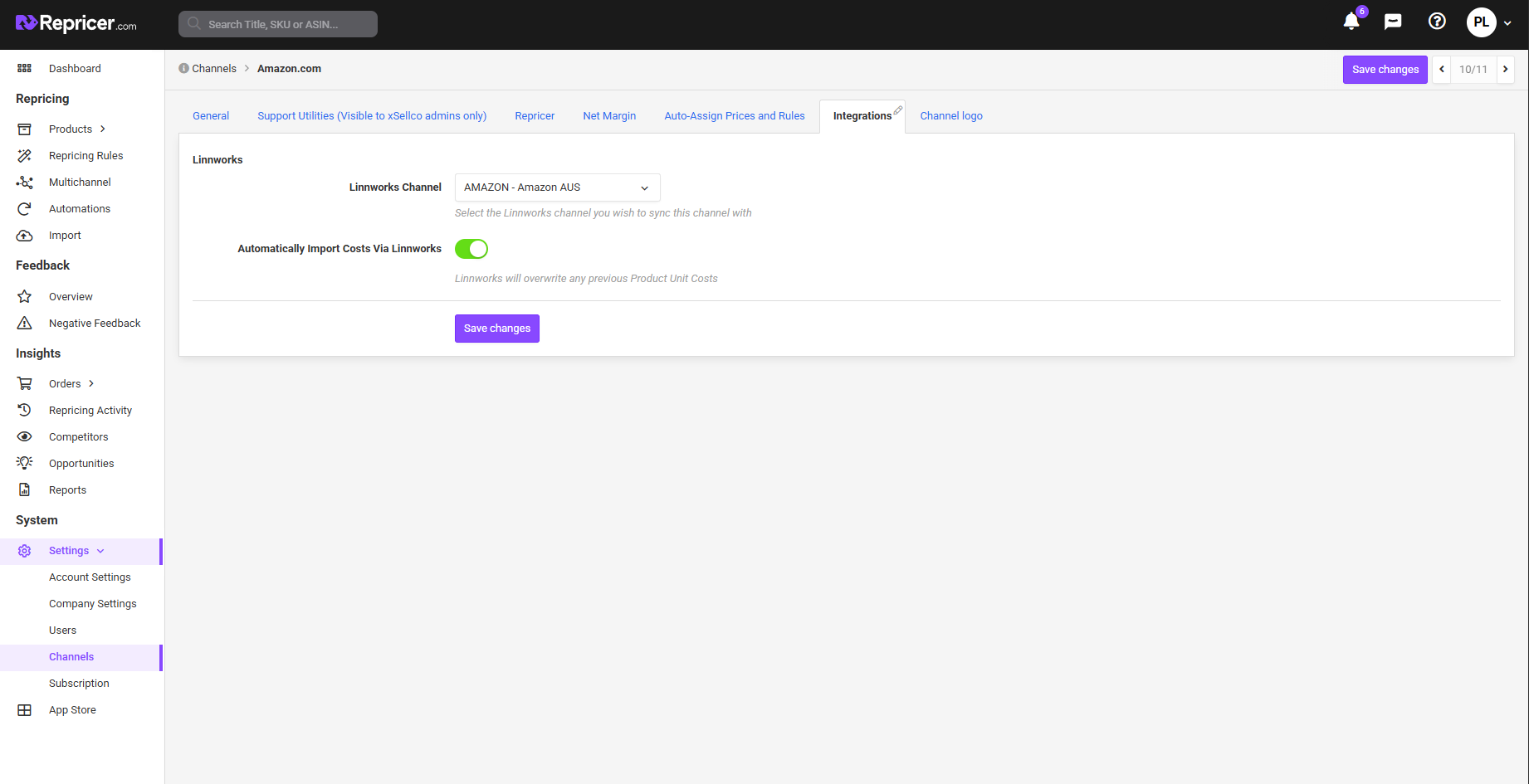The image size is (1529, 784).
Task: Switch to the Repricer tab
Action: 535,116
